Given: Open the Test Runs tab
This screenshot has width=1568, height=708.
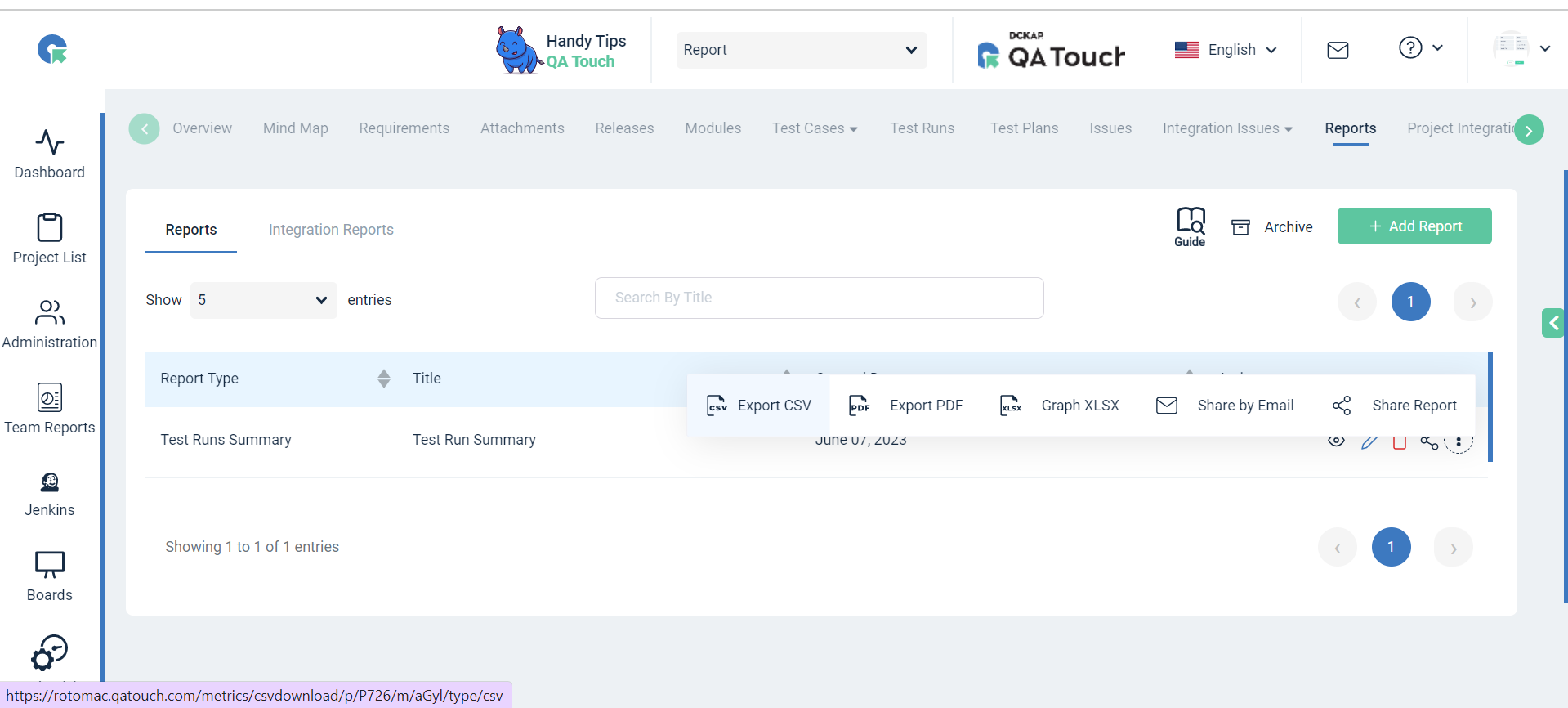Looking at the screenshot, I should point(922,128).
